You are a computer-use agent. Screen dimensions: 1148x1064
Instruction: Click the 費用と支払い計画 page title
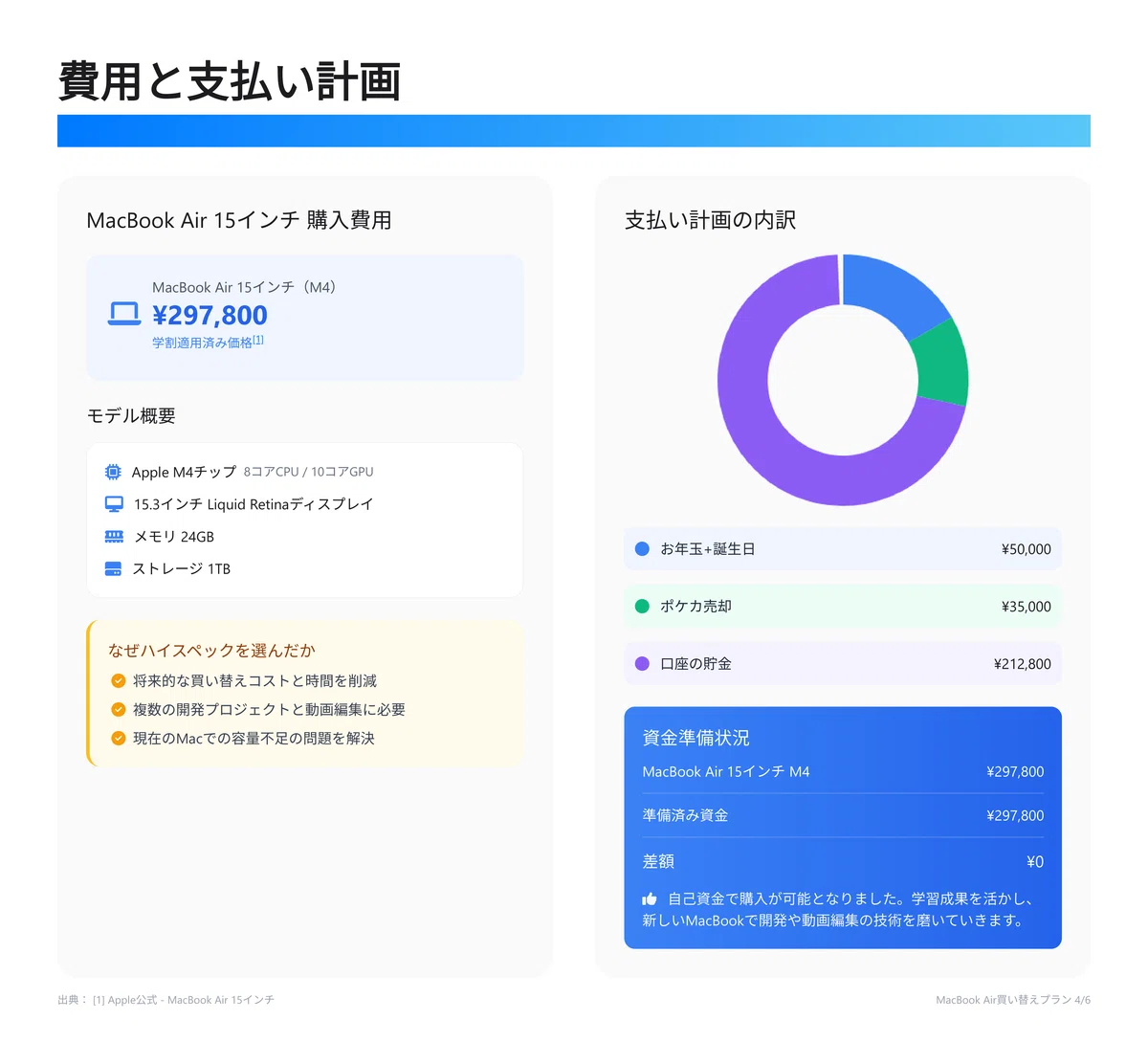[230, 81]
